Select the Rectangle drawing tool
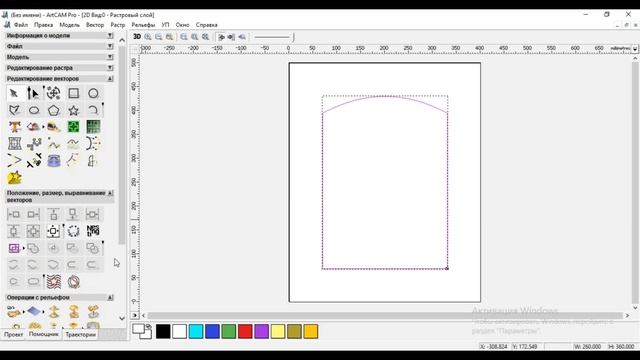Image resolution: width=640 pixels, height=360 pixels. point(73,93)
